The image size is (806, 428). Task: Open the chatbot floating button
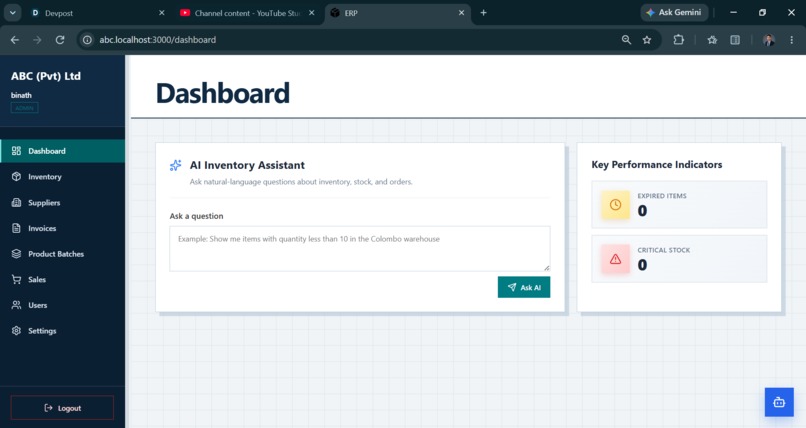click(779, 402)
